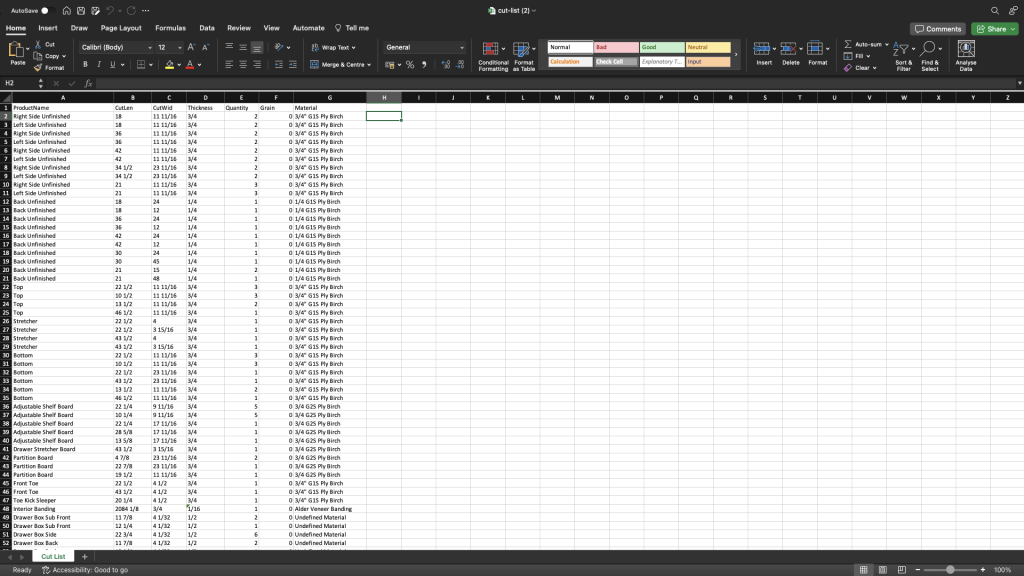1024x576 pixels.
Task: Switch to the Formulas ribbon tab
Action: pos(171,28)
